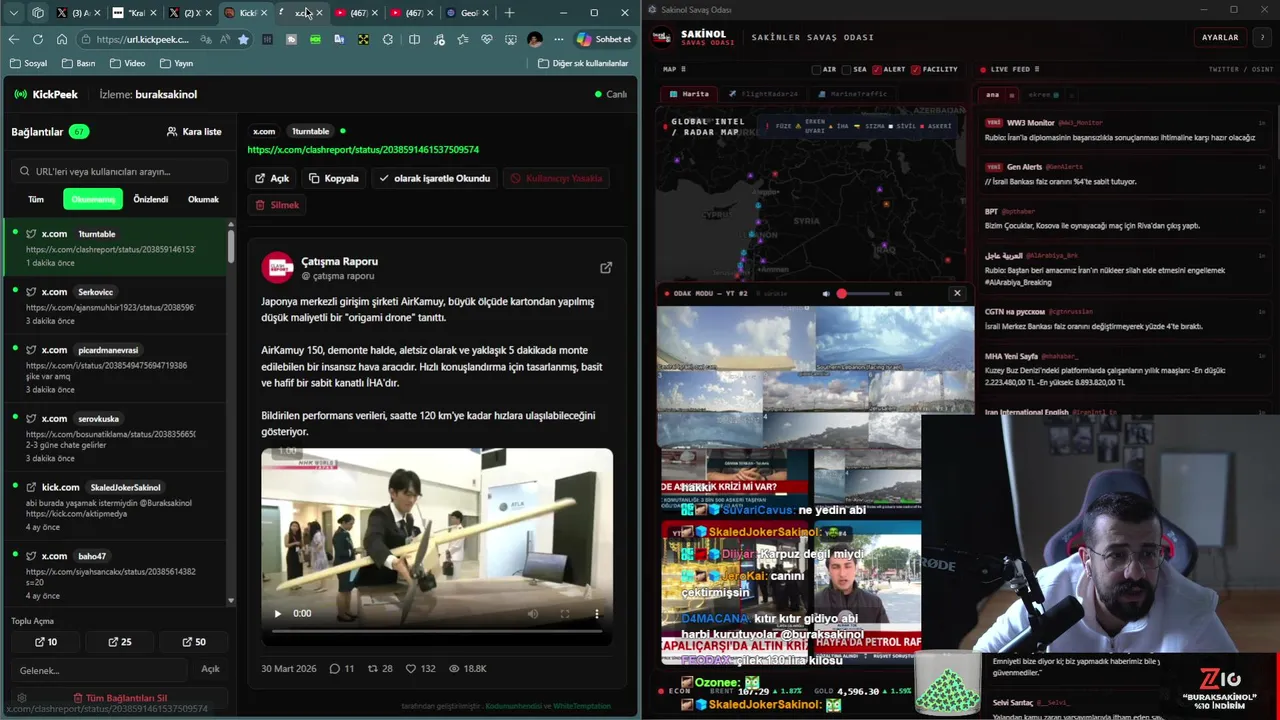Open the x.com link from picardmanevrasi
This screenshot has height=720, width=1280.
coord(116,369)
